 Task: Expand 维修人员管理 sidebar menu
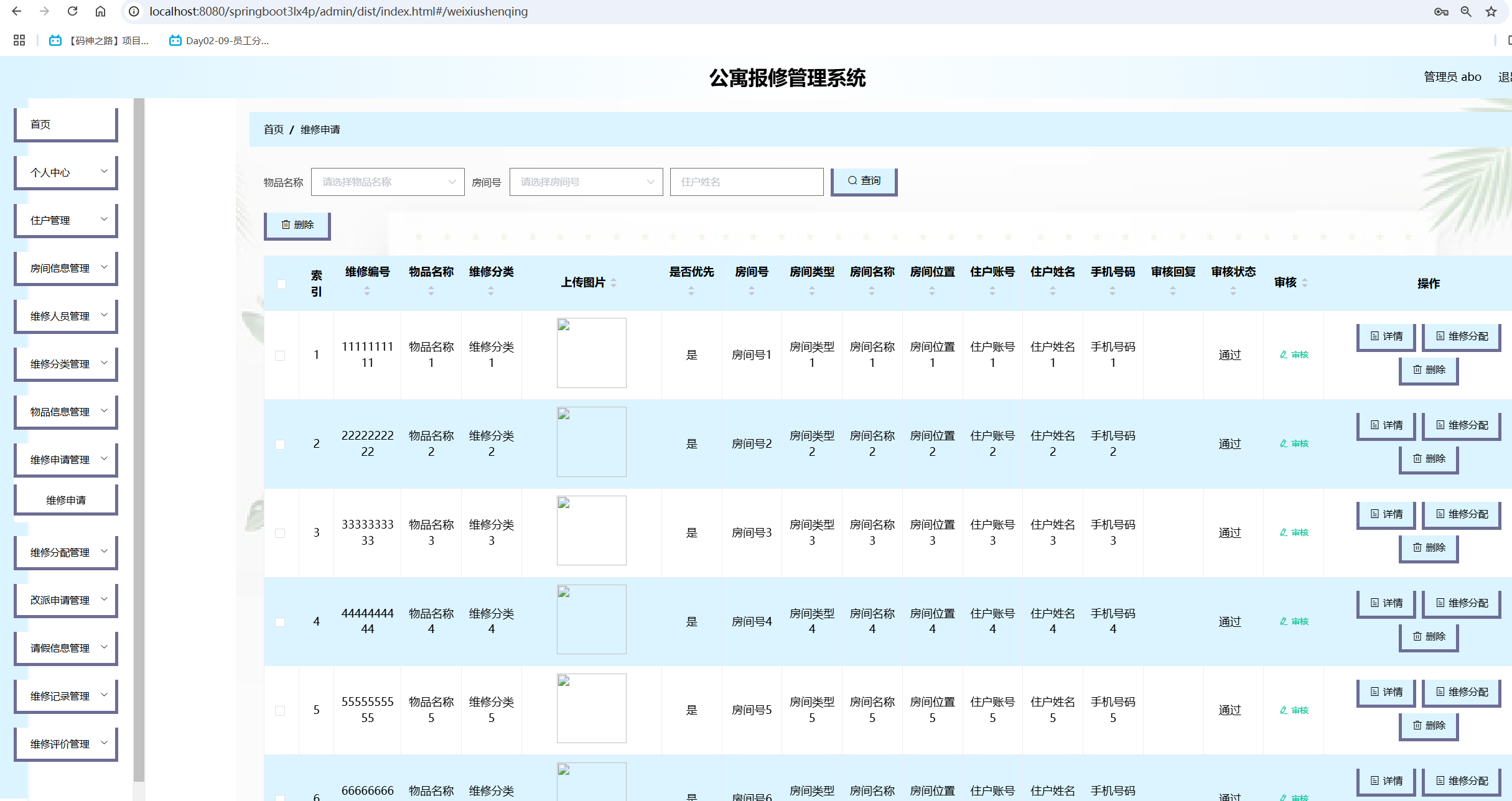point(66,316)
